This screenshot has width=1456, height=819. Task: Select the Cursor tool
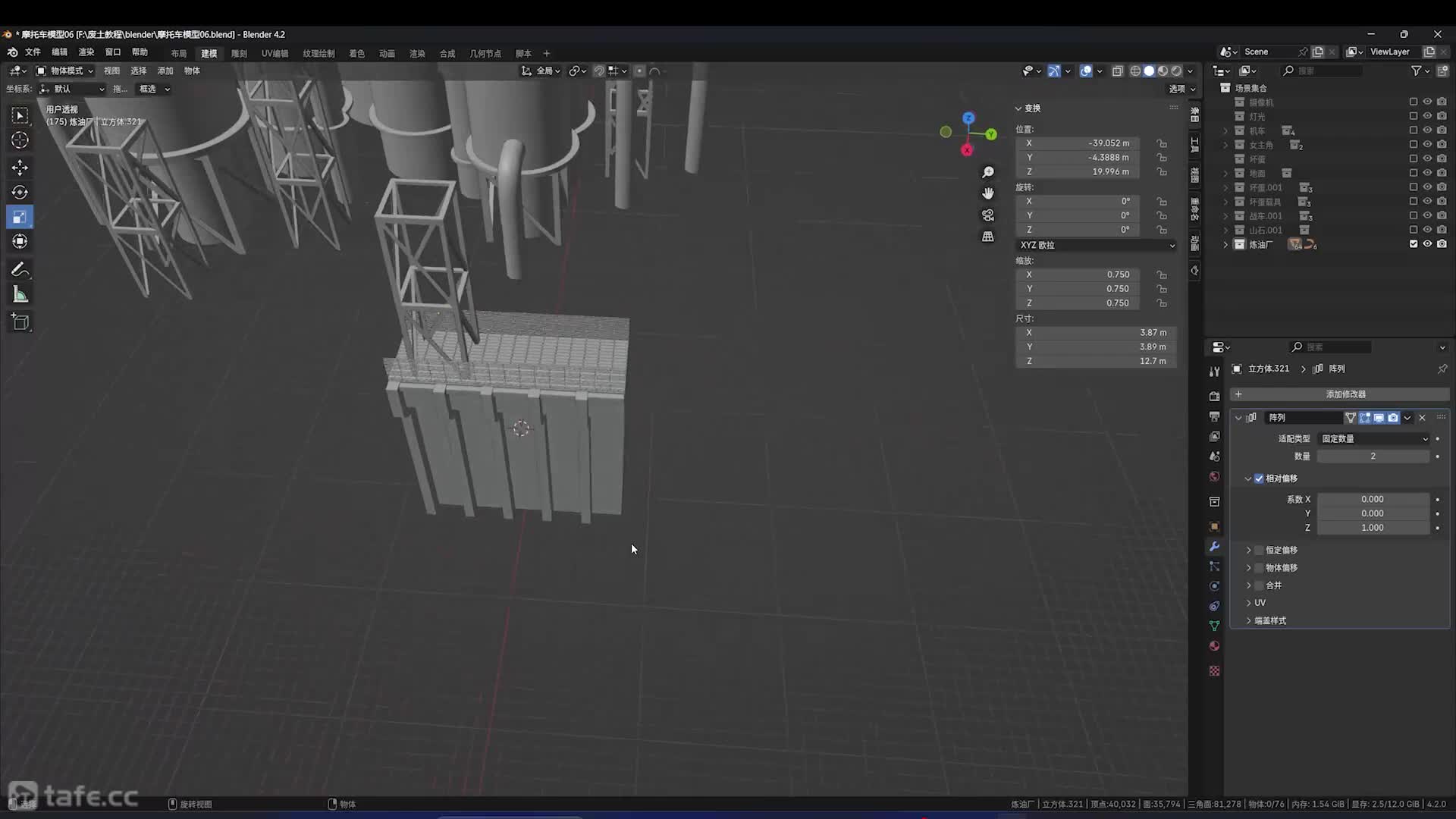(20, 140)
